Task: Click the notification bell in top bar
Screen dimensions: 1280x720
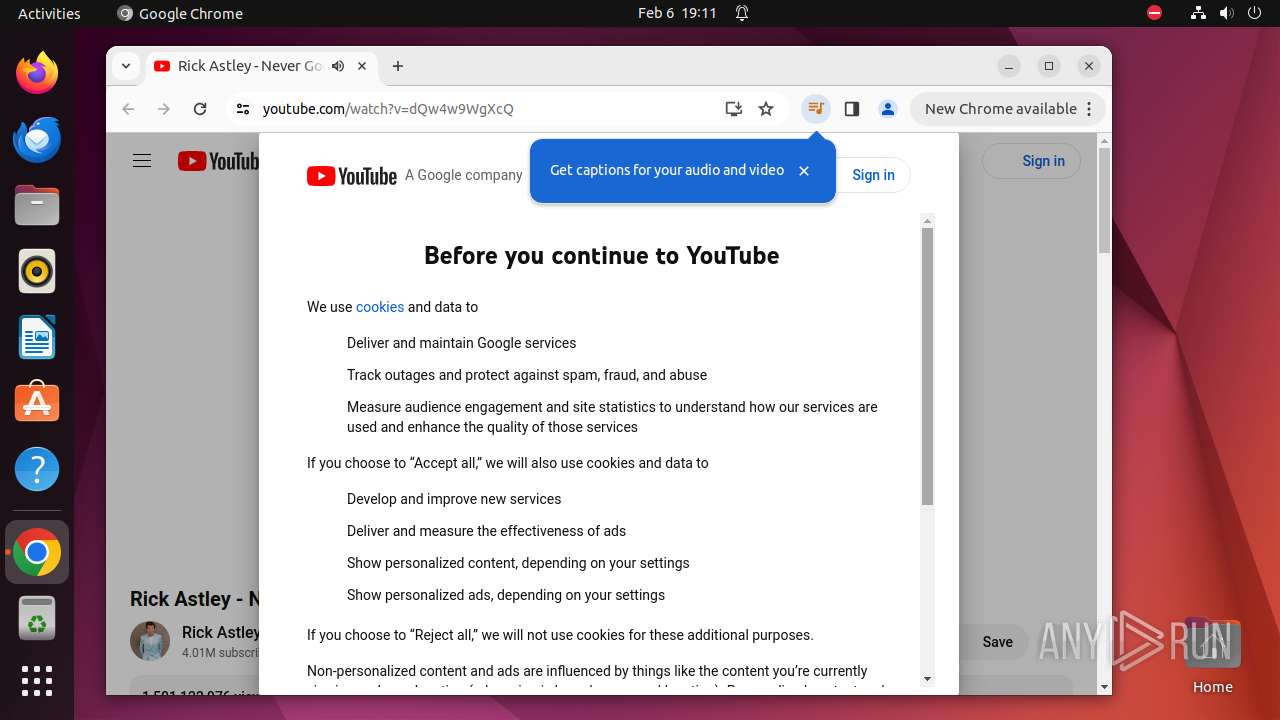Action: [x=742, y=13]
